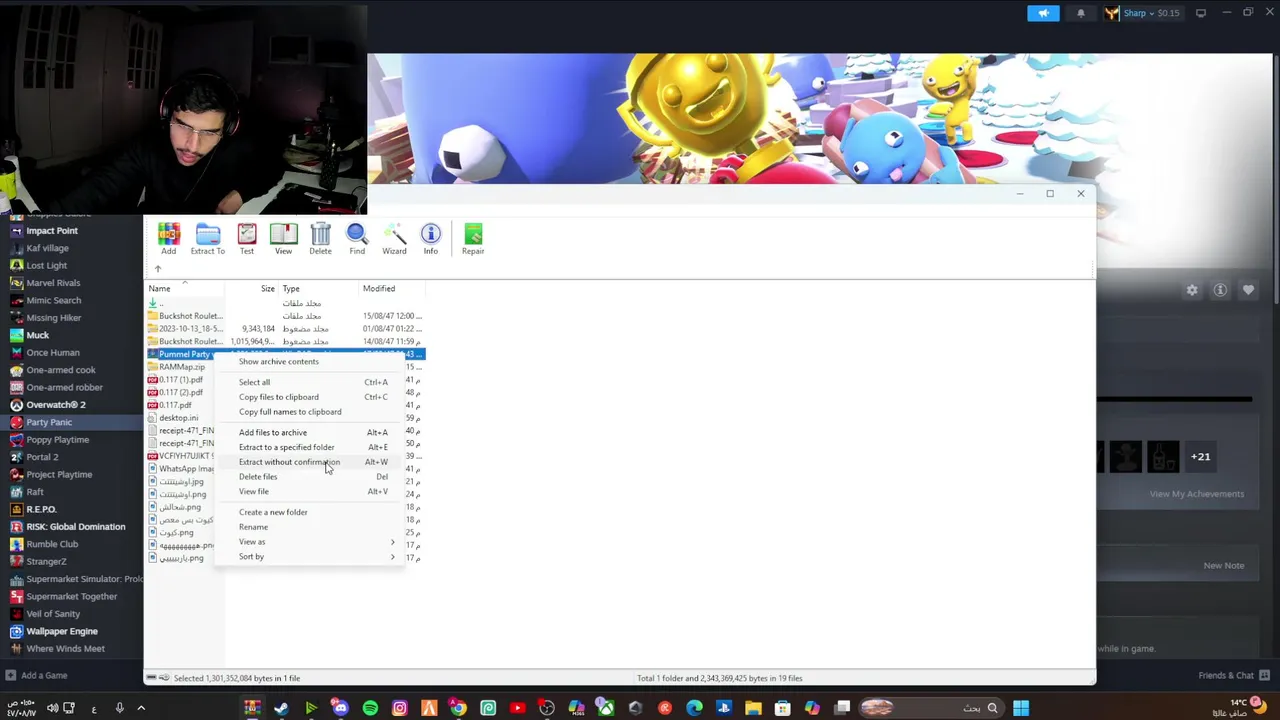Click the Test archive toolbar icon

coord(247,238)
